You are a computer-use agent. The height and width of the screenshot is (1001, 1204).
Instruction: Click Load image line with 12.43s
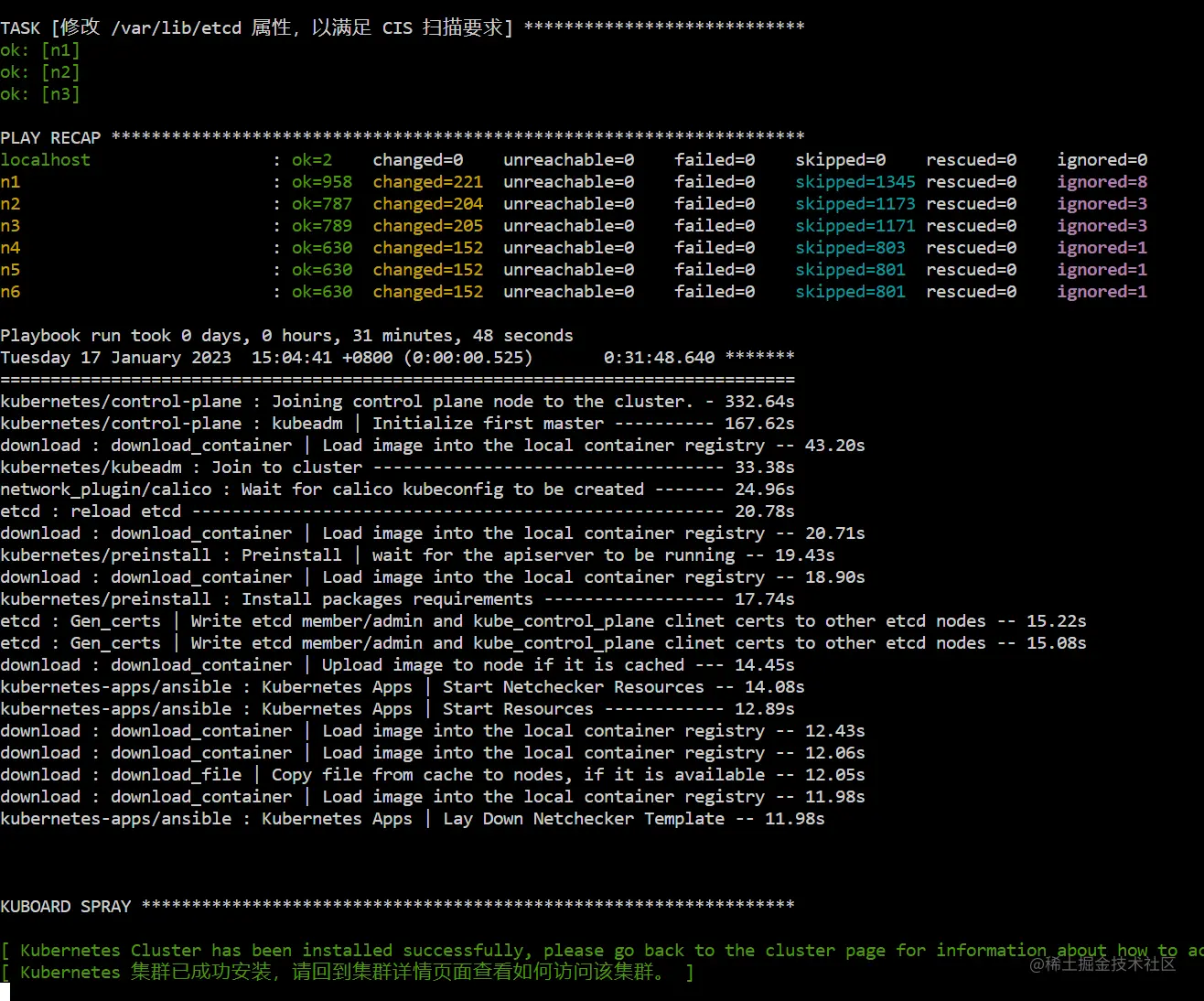pos(433,731)
